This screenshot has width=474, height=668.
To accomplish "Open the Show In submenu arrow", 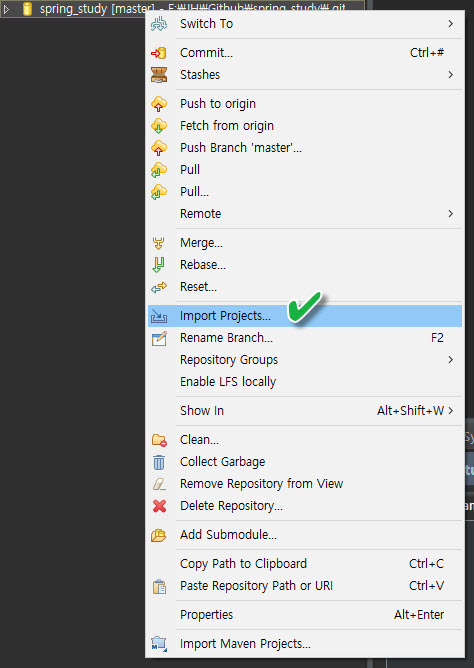I will (x=451, y=411).
